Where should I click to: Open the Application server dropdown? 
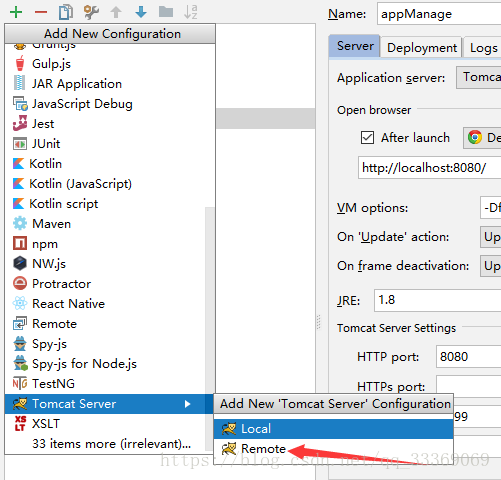[x=479, y=77]
